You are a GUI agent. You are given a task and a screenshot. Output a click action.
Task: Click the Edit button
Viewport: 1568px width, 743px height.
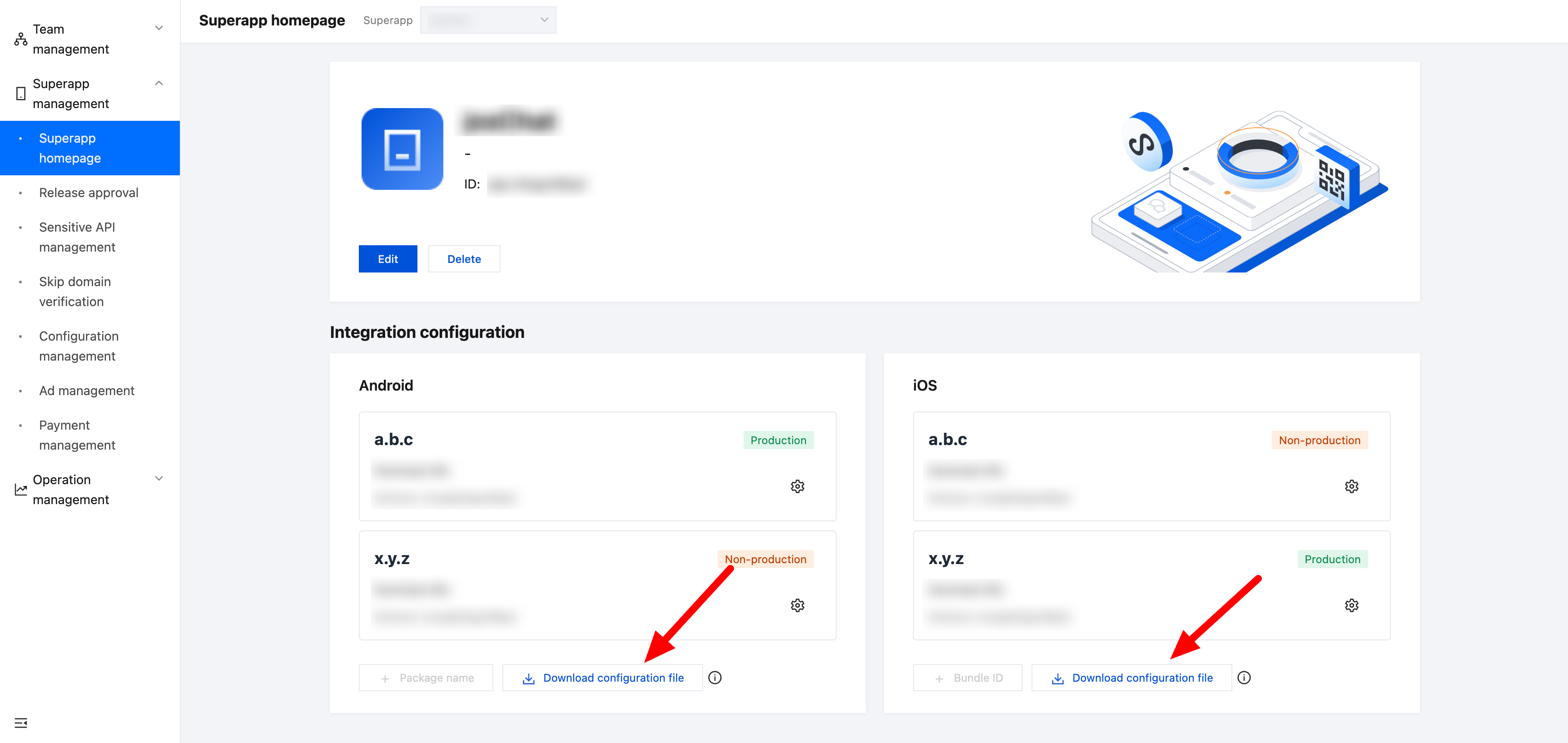click(388, 258)
